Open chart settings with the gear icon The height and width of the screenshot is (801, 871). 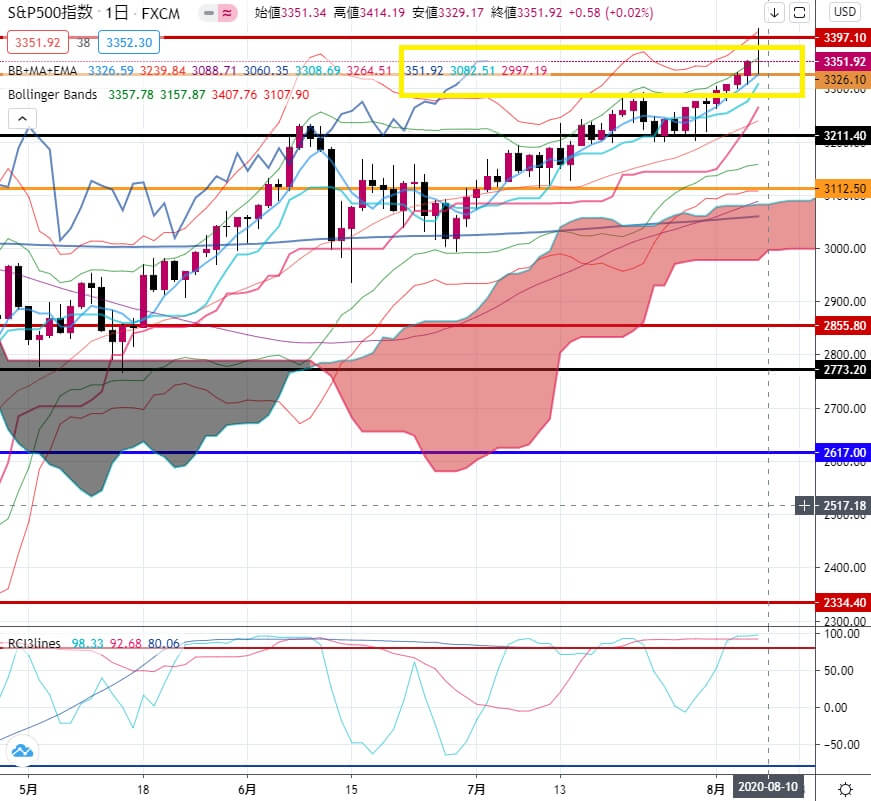(845, 789)
